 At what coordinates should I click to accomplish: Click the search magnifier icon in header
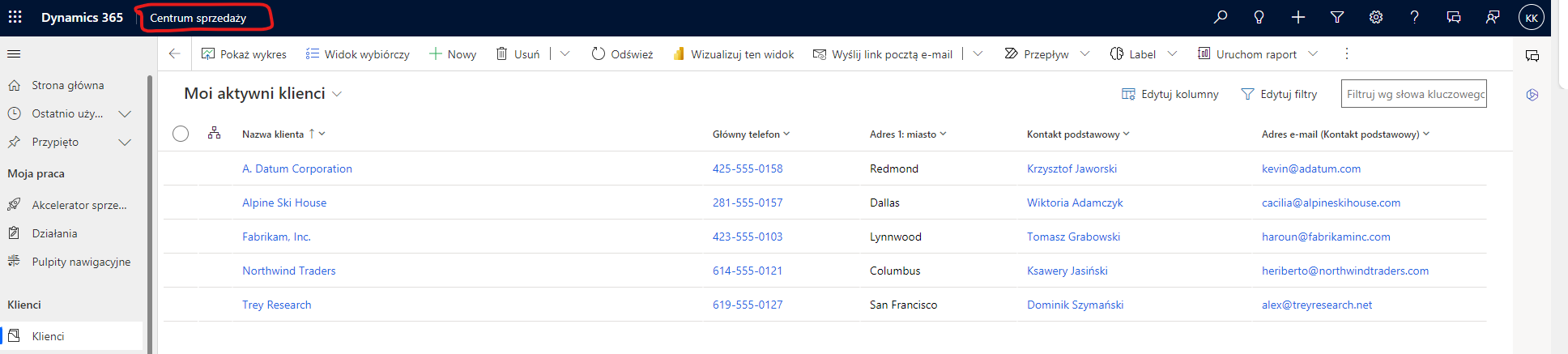pyautogui.click(x=1220, y=17)
